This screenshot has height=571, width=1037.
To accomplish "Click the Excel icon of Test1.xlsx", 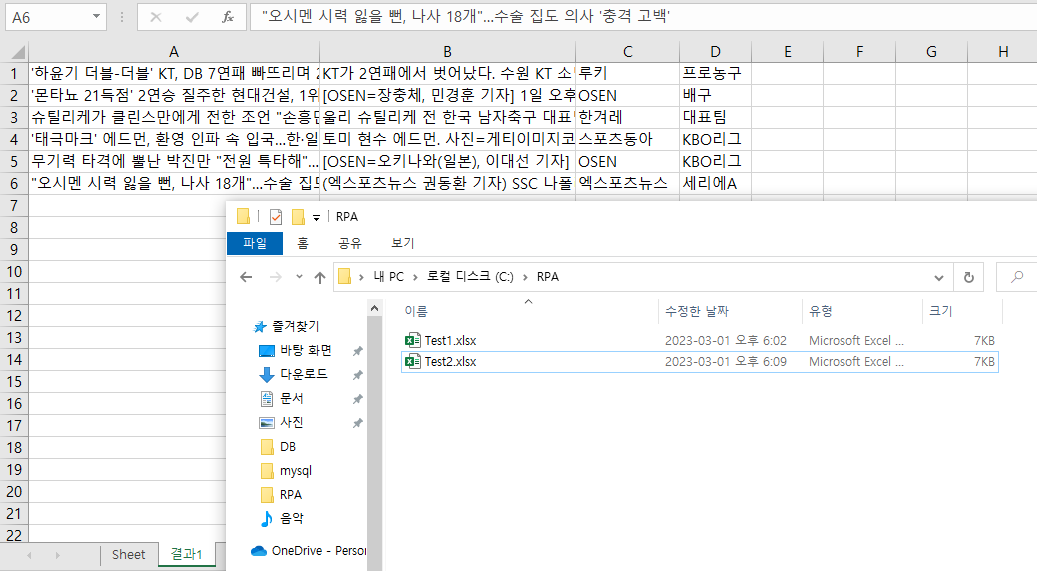I will point(413,341).
